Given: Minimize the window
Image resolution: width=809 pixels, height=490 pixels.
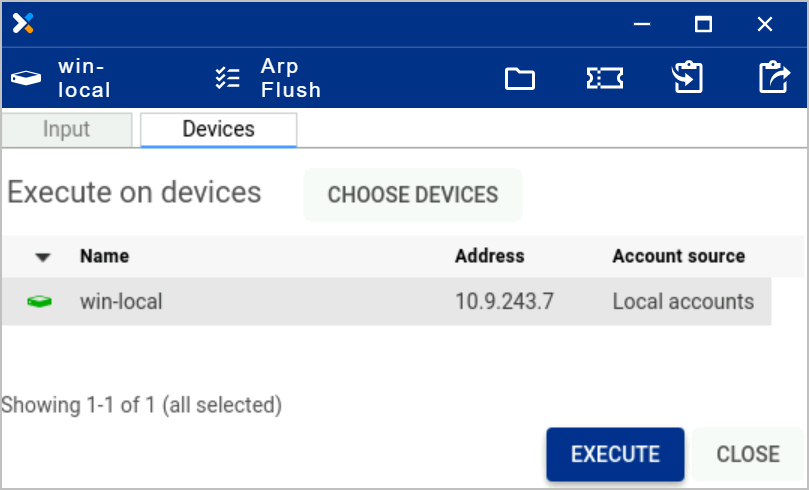Looking at the screenshot, I should tap(642, 24).
